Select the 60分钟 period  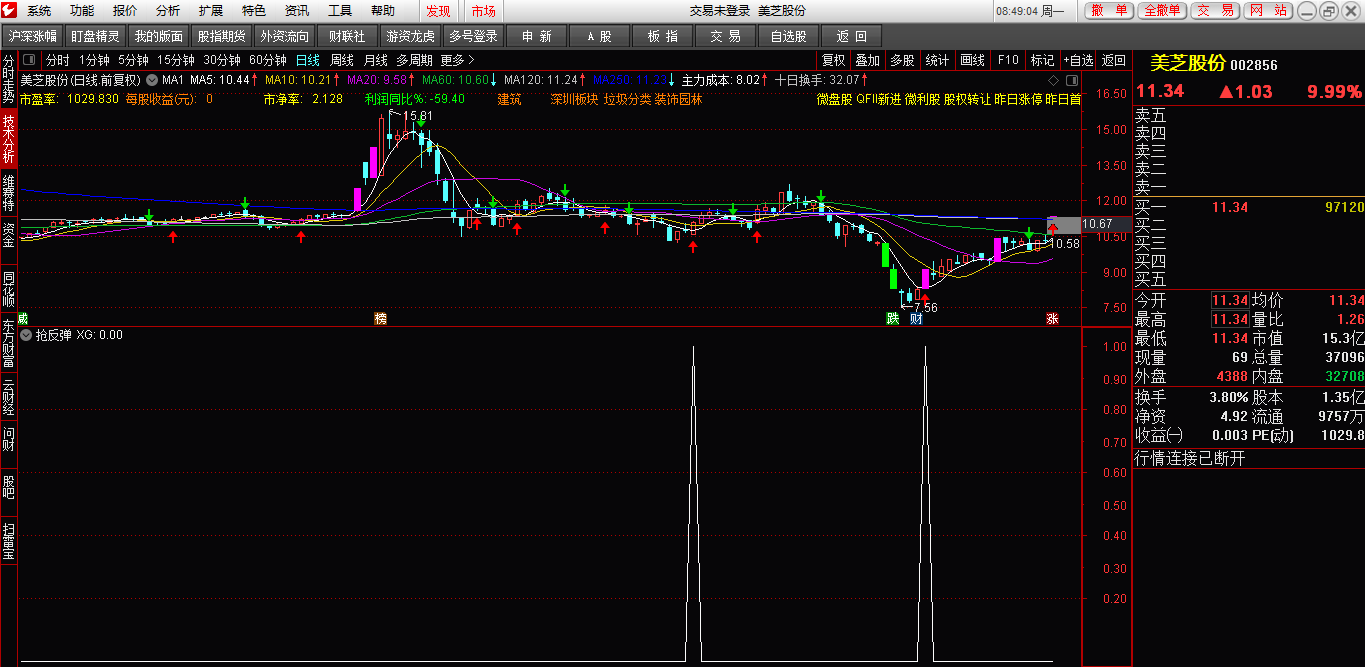pyautogui.click(x=268, y=60)
